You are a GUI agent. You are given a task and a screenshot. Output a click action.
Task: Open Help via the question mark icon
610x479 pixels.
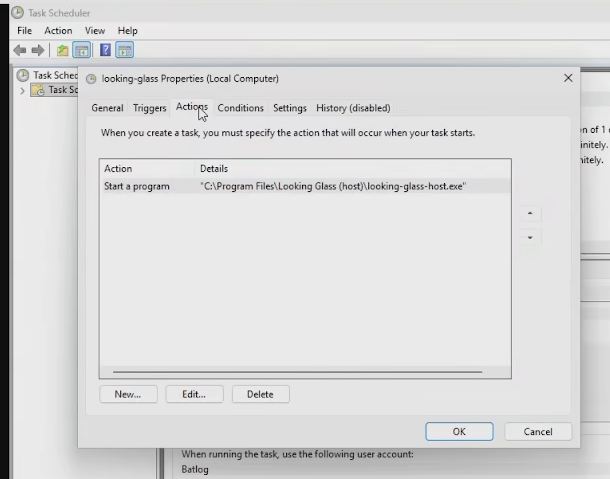(x=105, y=50)
